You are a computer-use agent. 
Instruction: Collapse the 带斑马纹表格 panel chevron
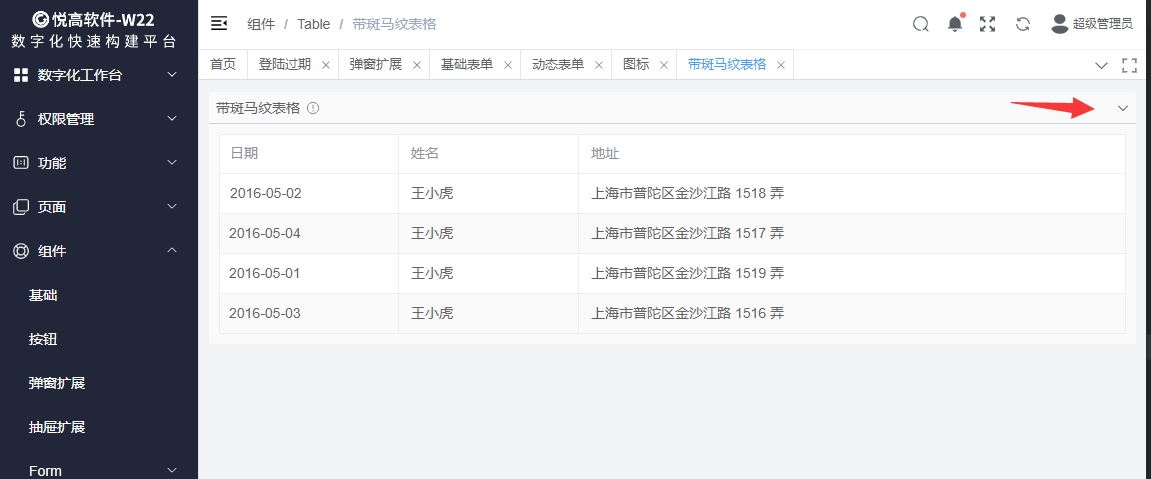click(x=1123, y=108)
